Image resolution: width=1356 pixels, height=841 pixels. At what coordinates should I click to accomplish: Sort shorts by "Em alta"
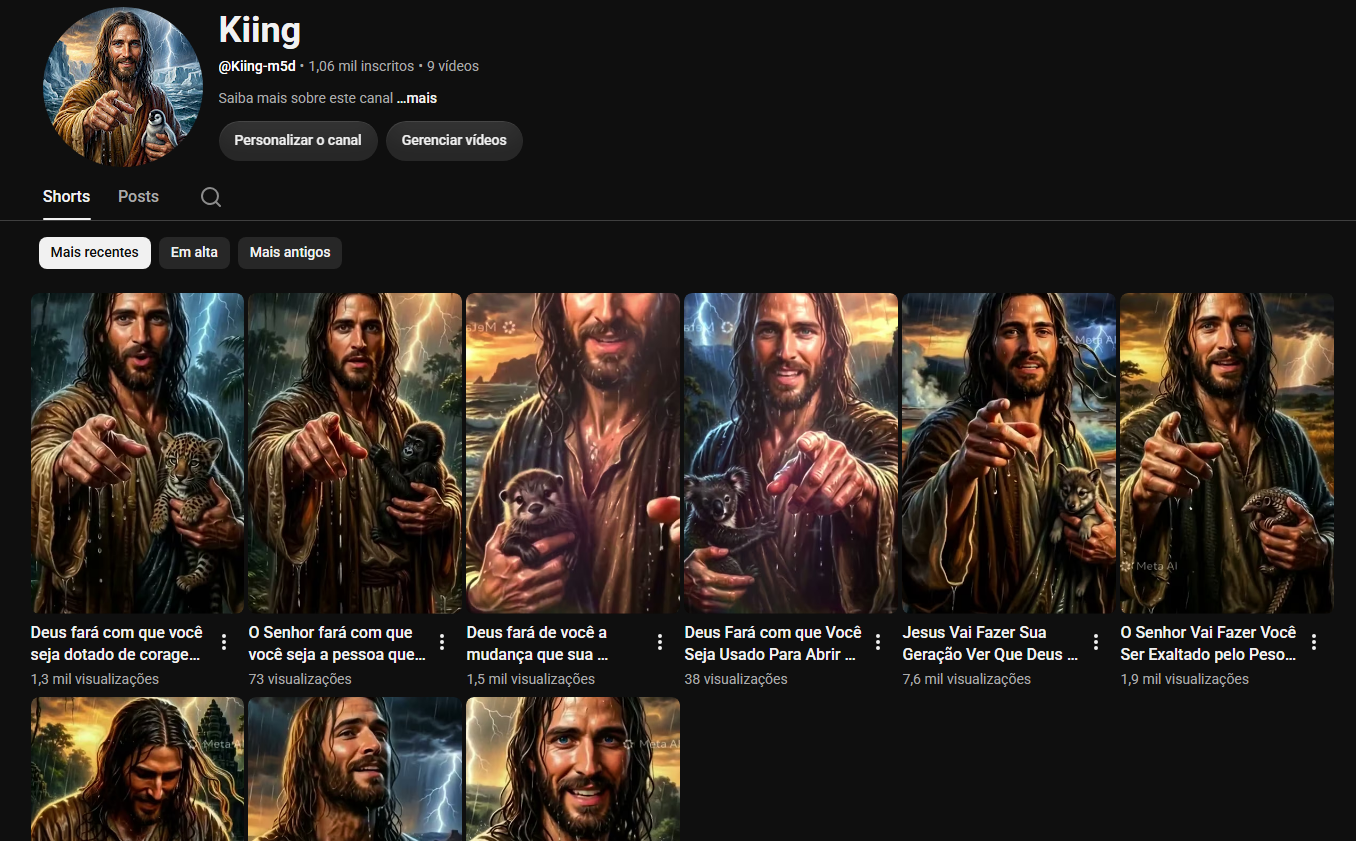pos(194,253)
